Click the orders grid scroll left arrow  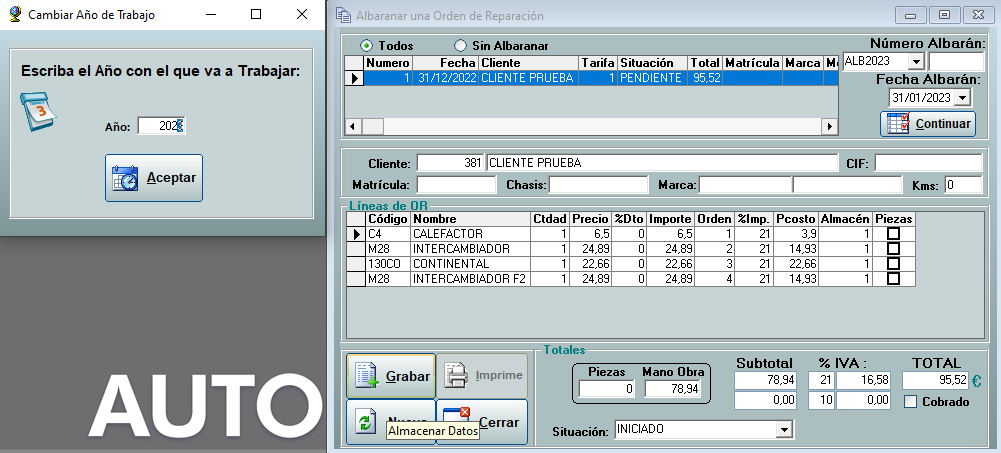[x=352, y=126]
